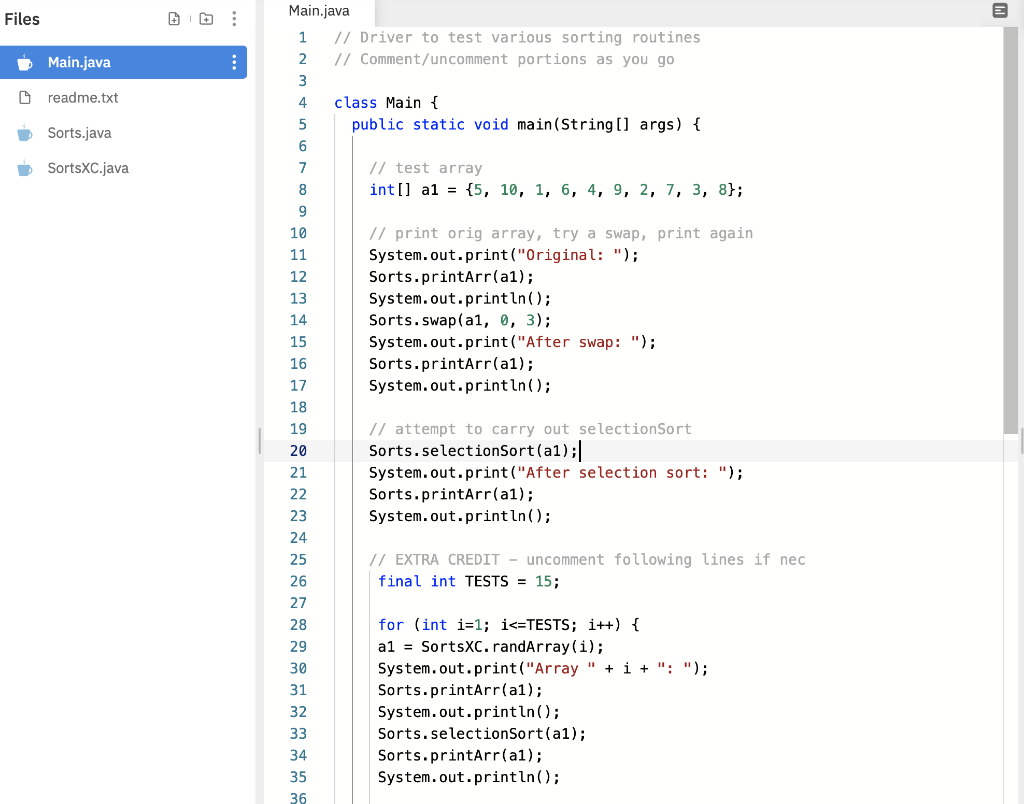Open the Main.java file options menu
Screen dimensions: 1024x804
pyautogui.click(x=234, y=62)
